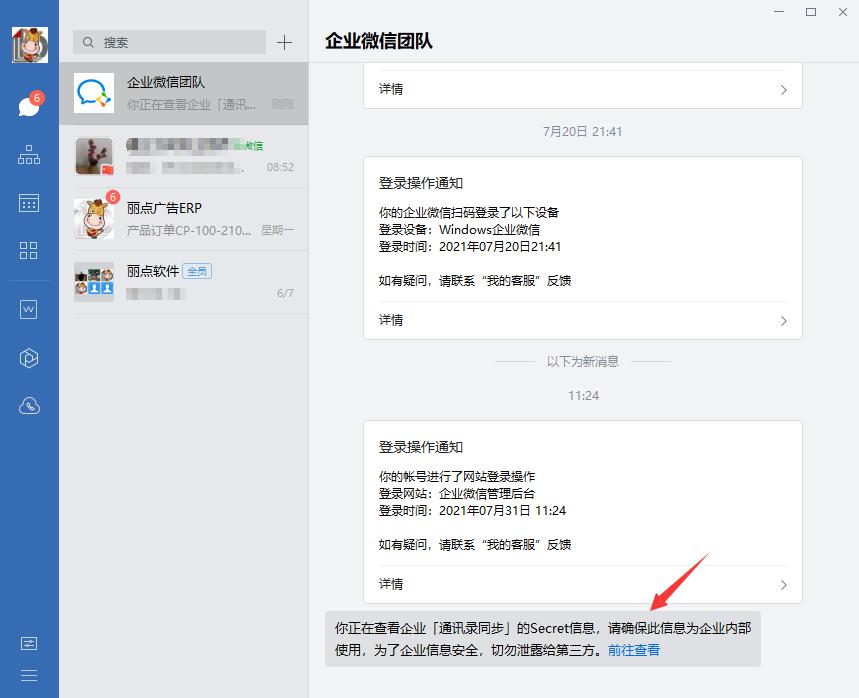Click the 6/7 count on 丽点软件
This screenshot has height=698, width=859.
coord(285,293)
